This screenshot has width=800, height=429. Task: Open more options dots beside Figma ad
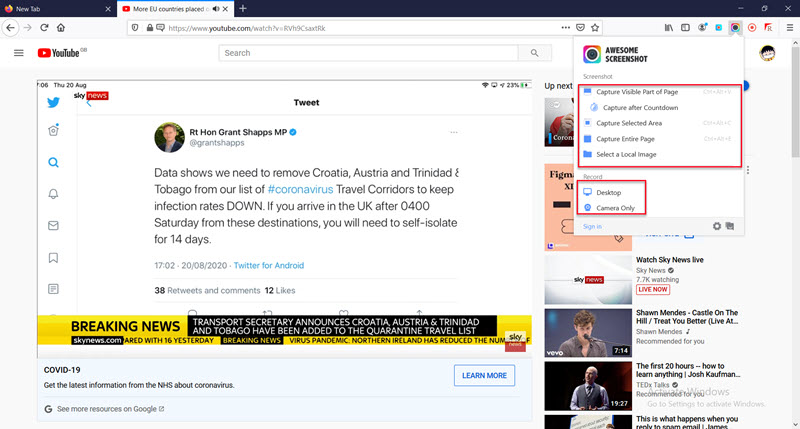click(747, 170)
